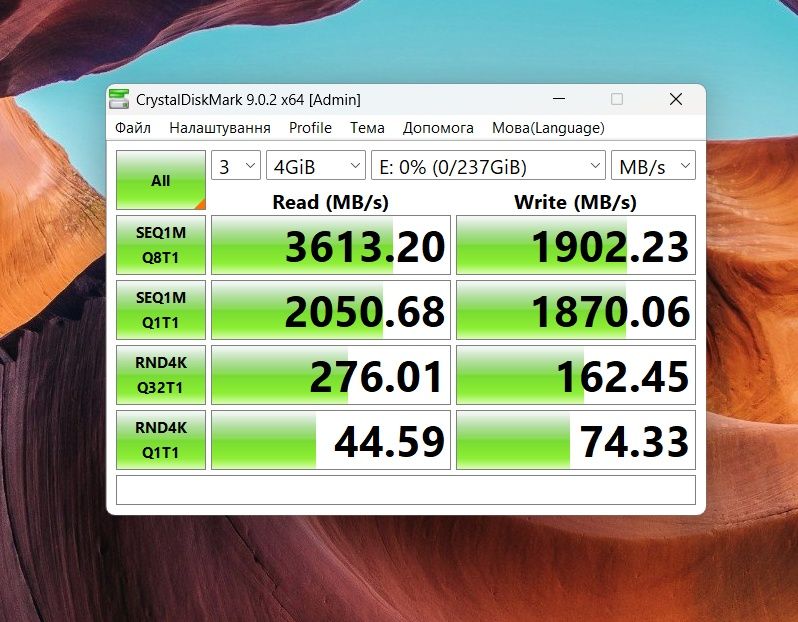Run the SEQ1M Q1T1 test
Viewport: 798px width, 622px height.
coord(161,310)
